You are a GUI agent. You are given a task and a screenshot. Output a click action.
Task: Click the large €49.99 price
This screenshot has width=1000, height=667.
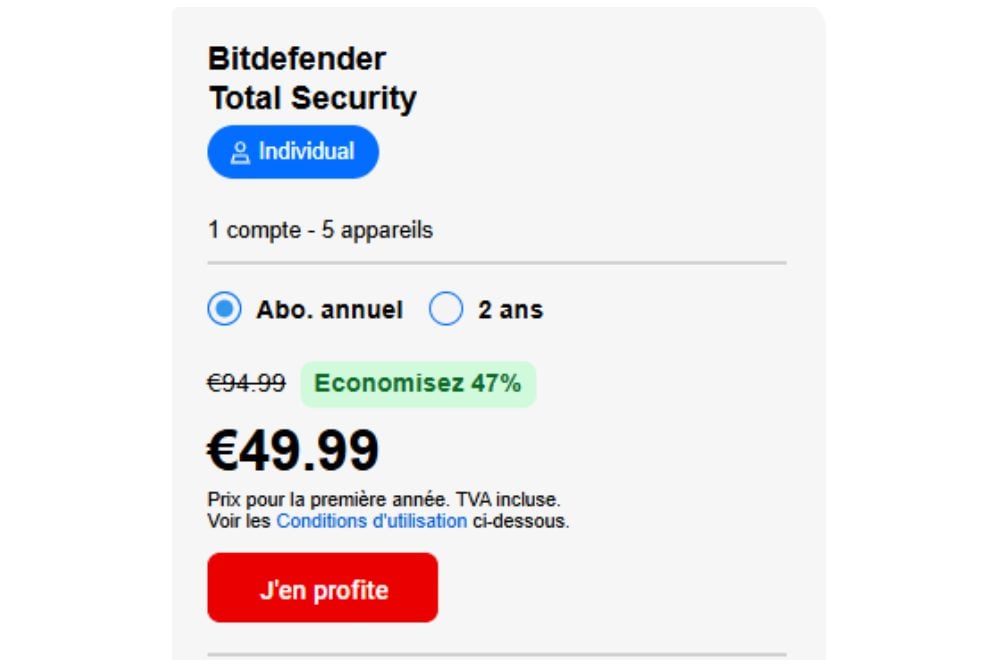(x=293, y=450)
